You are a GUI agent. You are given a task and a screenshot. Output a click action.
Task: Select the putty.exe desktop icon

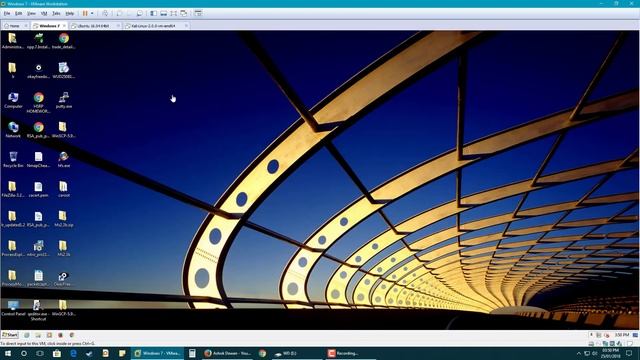pos(64,100)
